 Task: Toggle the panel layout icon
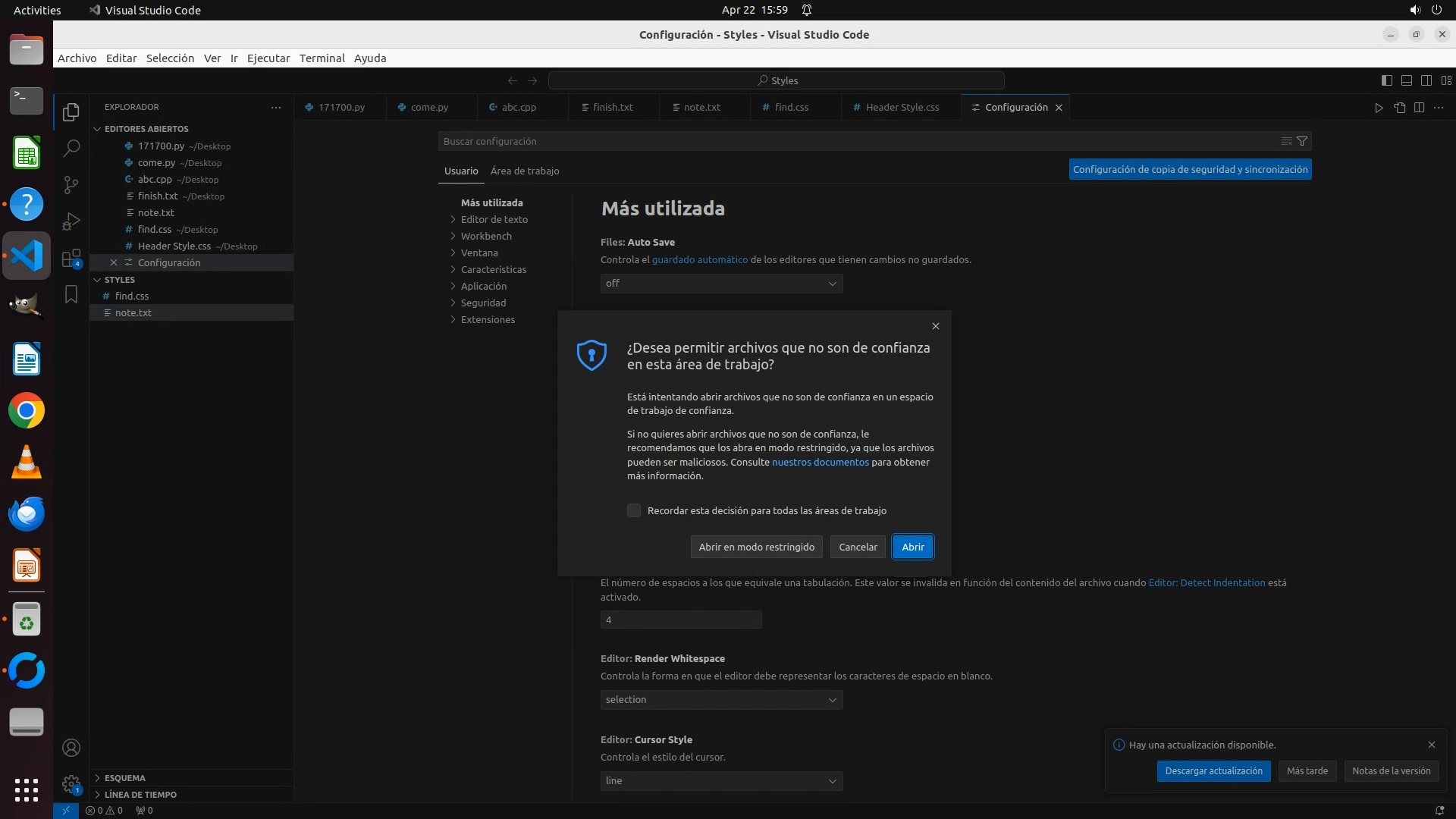(x=1406, y=80)
